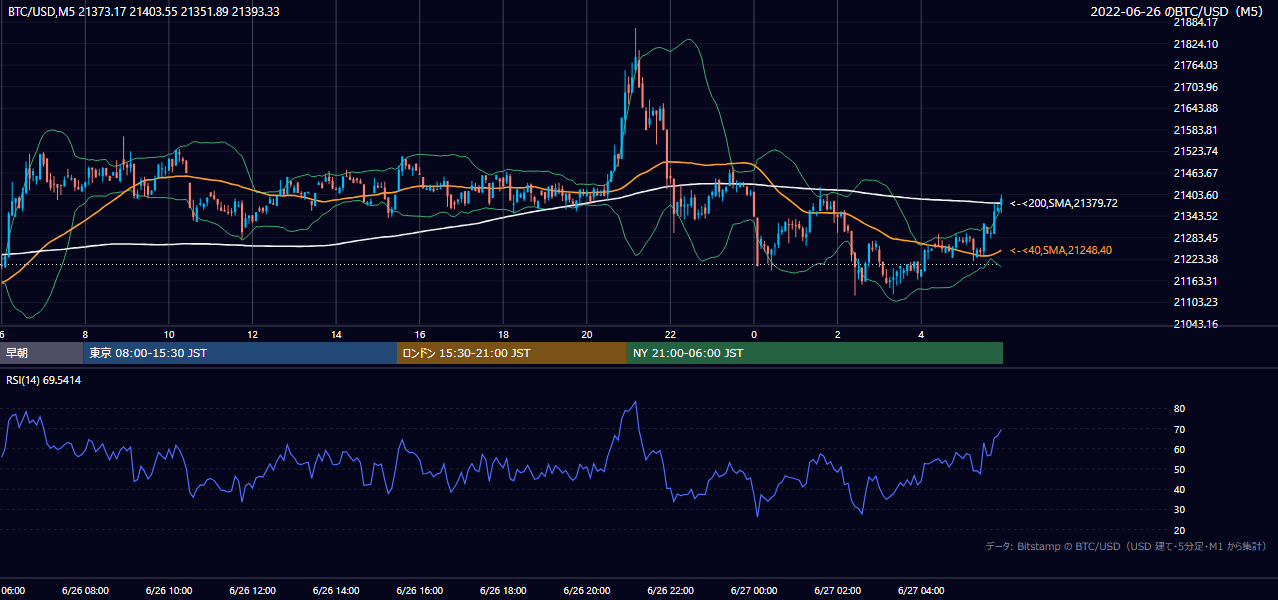Click price axis label 21583.81
Image resolution: width=1278 pixels, height=600 pixels.
pyautogui.click(x=1195, y=130)
